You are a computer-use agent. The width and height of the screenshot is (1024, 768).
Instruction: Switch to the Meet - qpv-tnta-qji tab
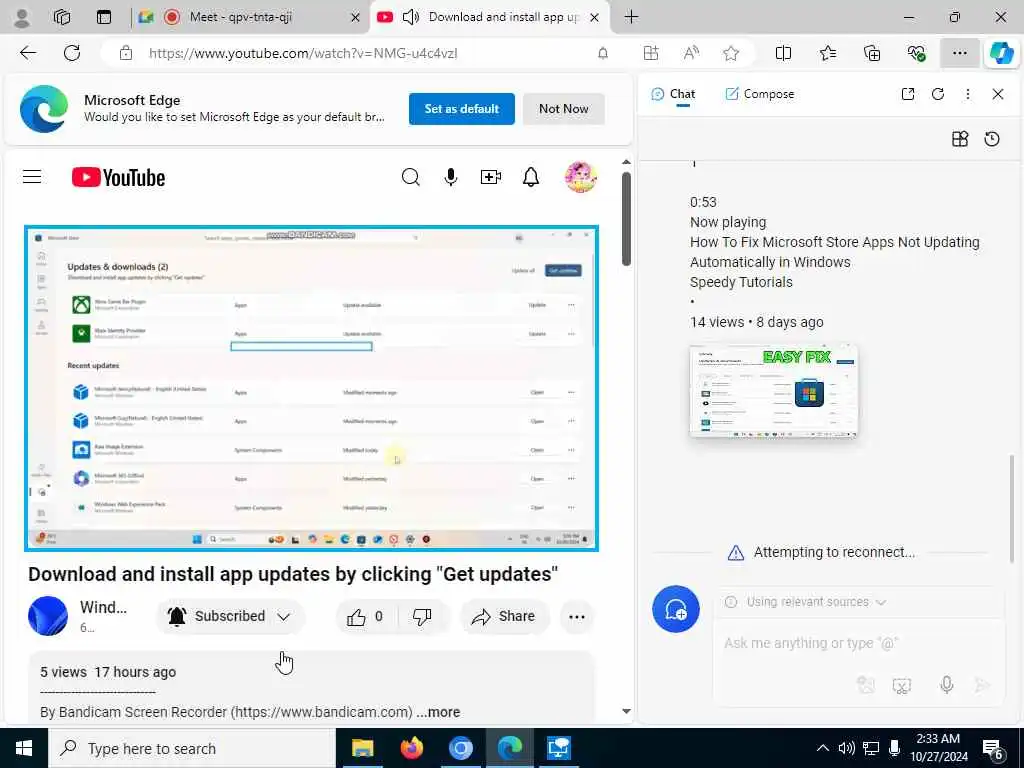pos(240,17)
